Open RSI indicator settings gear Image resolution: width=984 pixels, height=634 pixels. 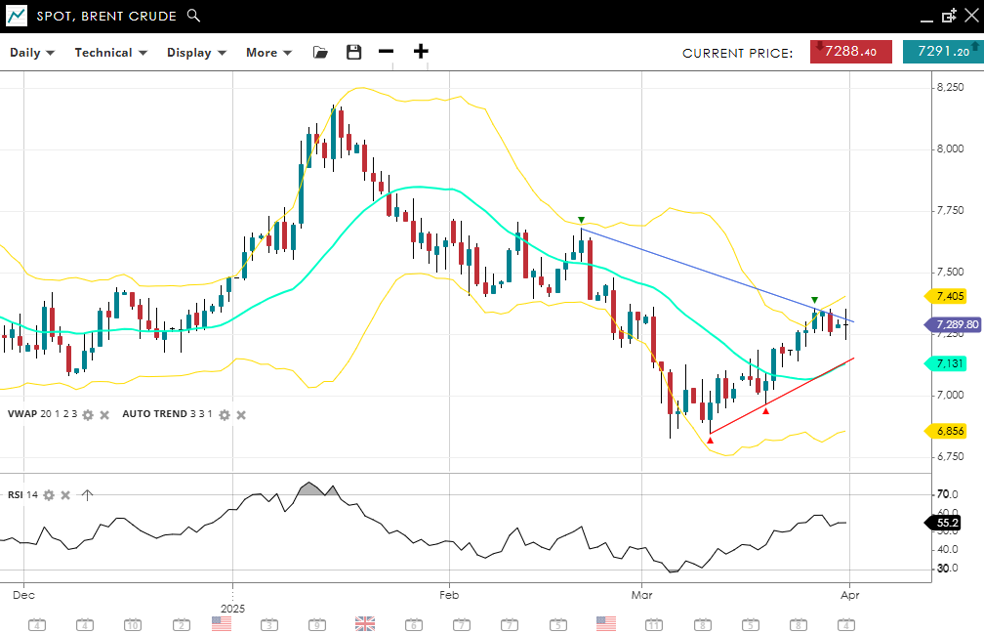[48, 495]
